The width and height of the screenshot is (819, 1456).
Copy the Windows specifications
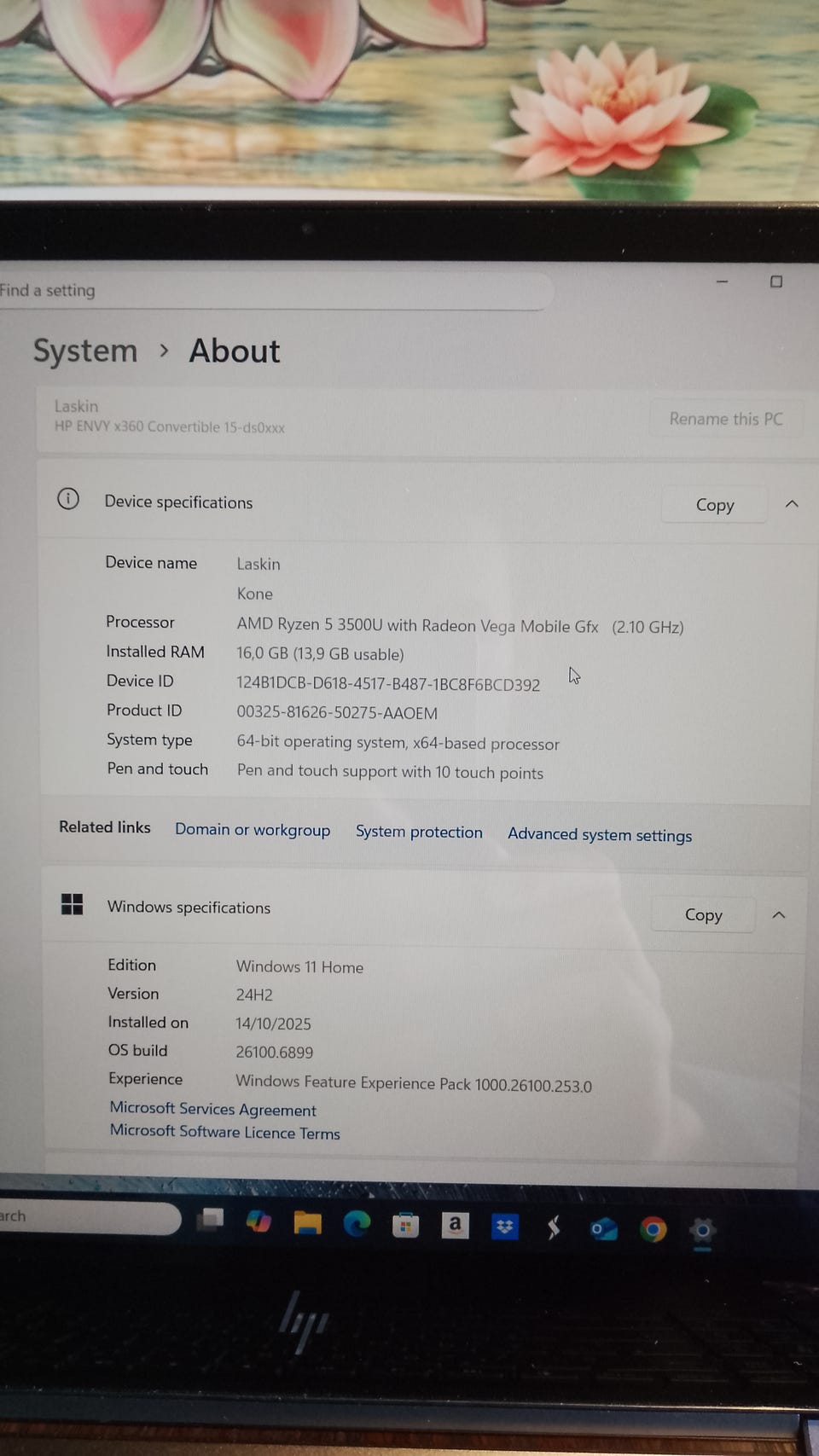pyautogui.click(x=703, y=915)
